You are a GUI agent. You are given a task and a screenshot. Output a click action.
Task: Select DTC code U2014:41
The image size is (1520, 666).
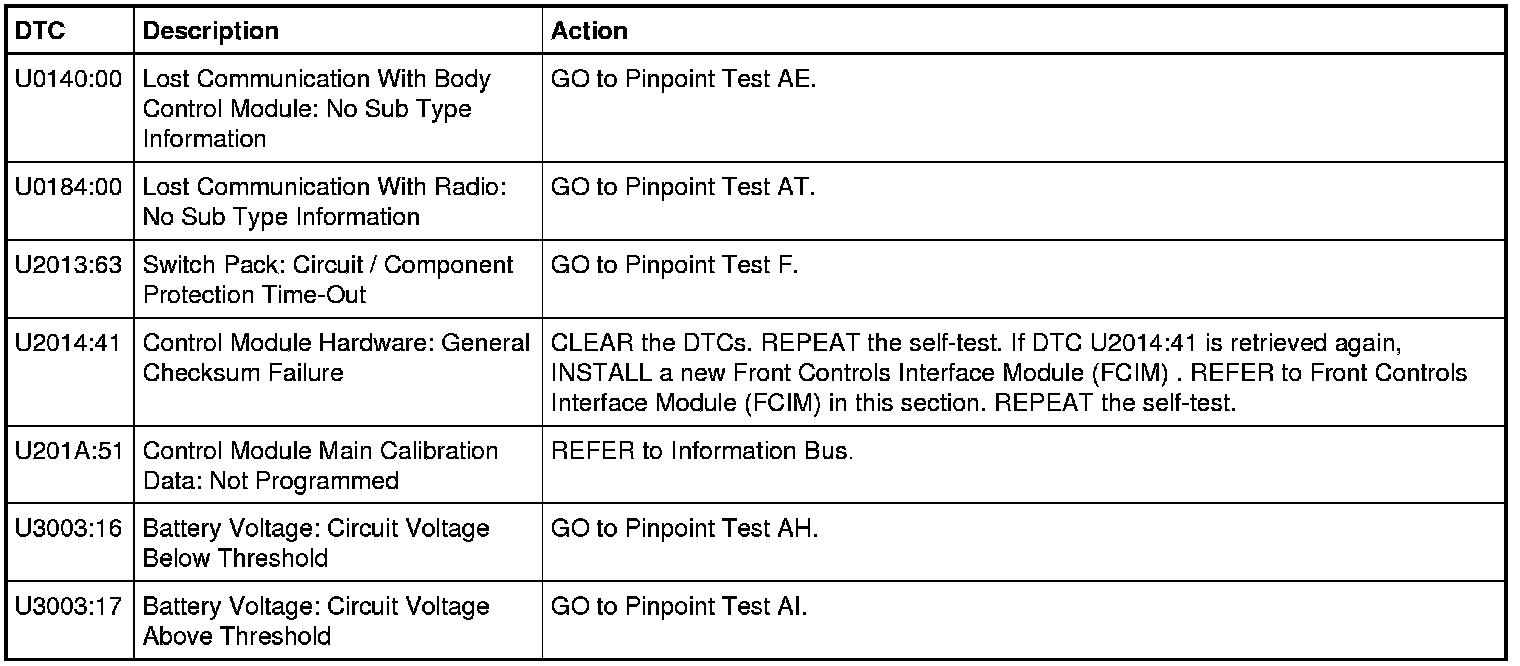pos(69,343)
